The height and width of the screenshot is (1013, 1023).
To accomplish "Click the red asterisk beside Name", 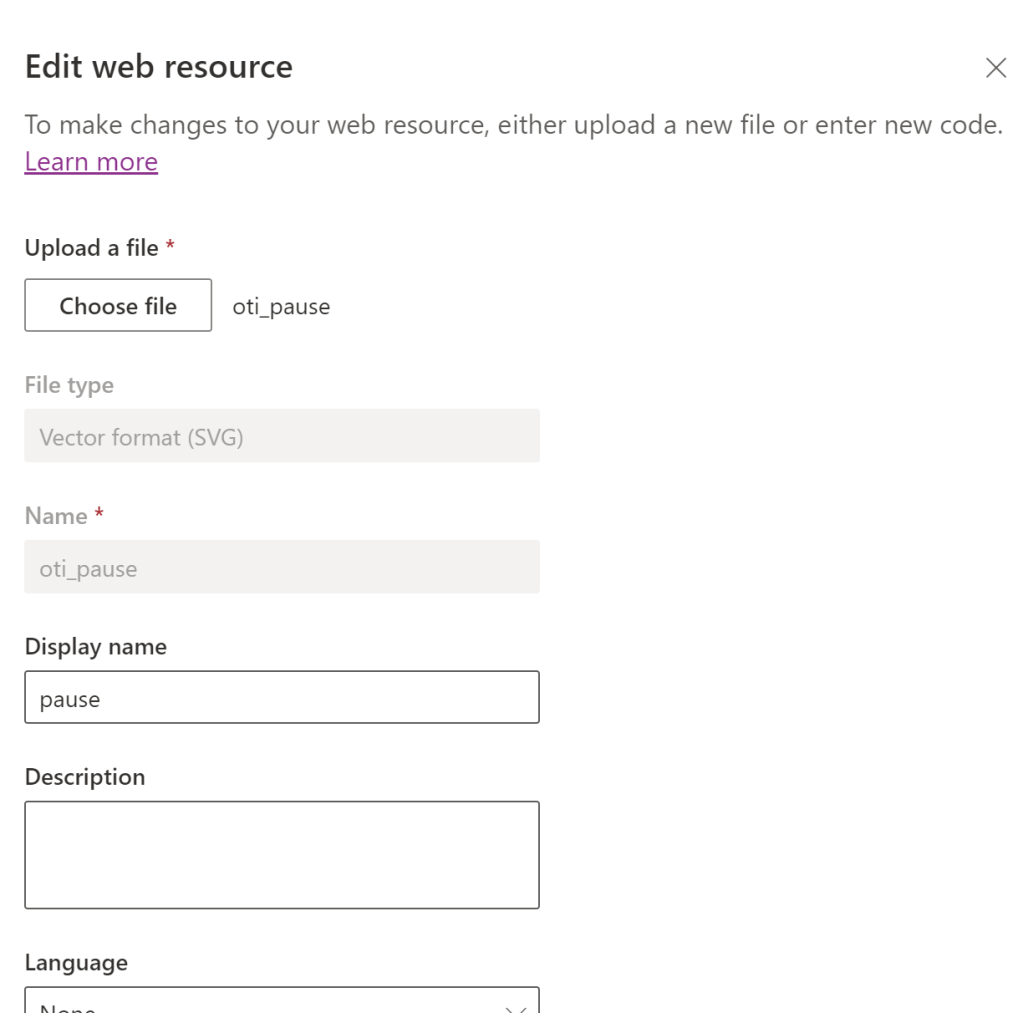I will (x=99, y=514).
